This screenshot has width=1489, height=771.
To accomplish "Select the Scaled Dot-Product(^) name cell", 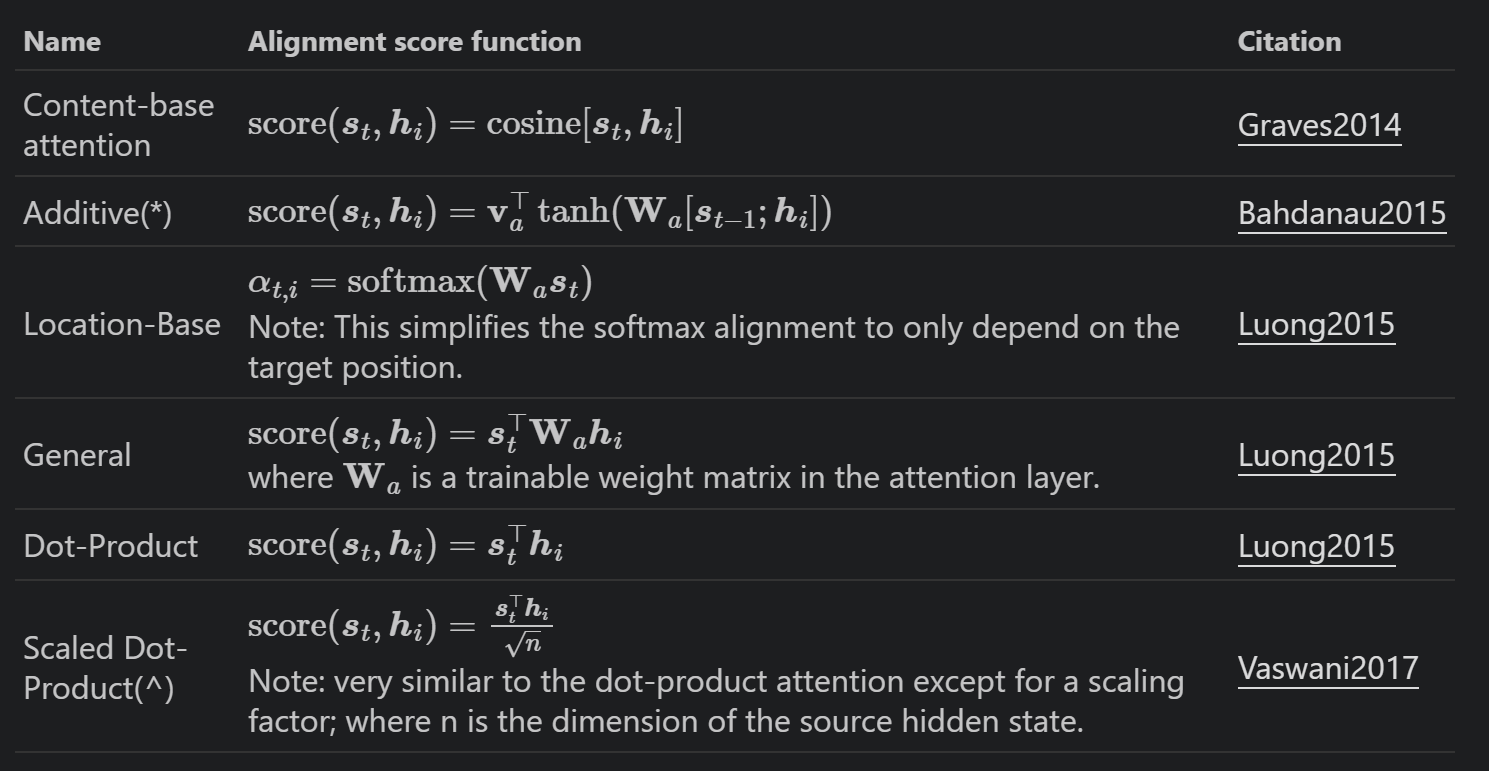I will point(105,669).
